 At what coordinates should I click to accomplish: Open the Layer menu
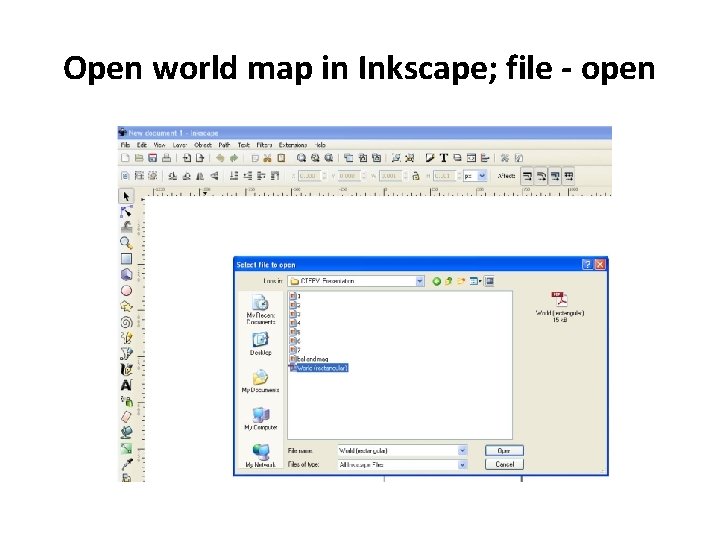coord(180,145)
